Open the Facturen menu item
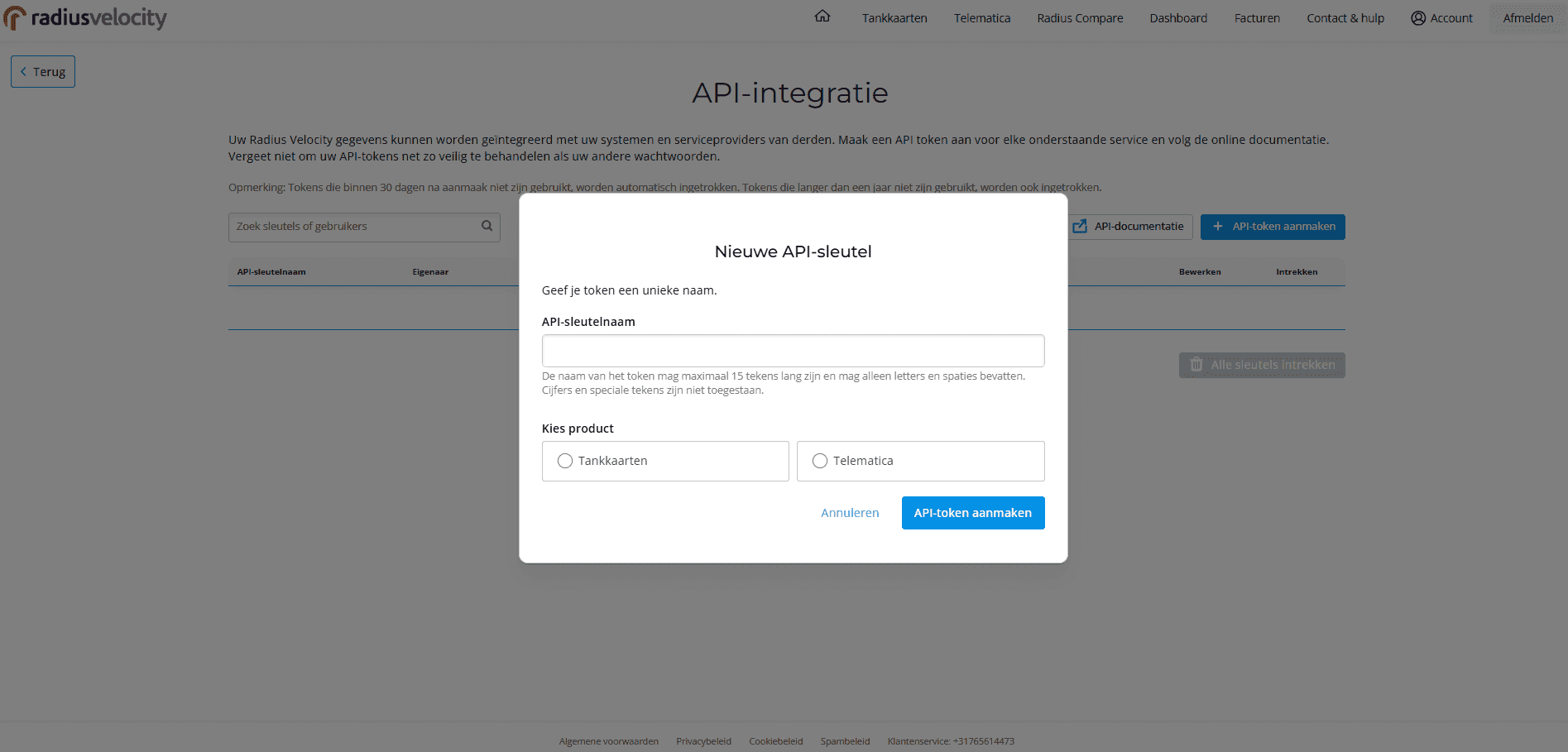1568x752 pixels. click(x=1256, y=18)
